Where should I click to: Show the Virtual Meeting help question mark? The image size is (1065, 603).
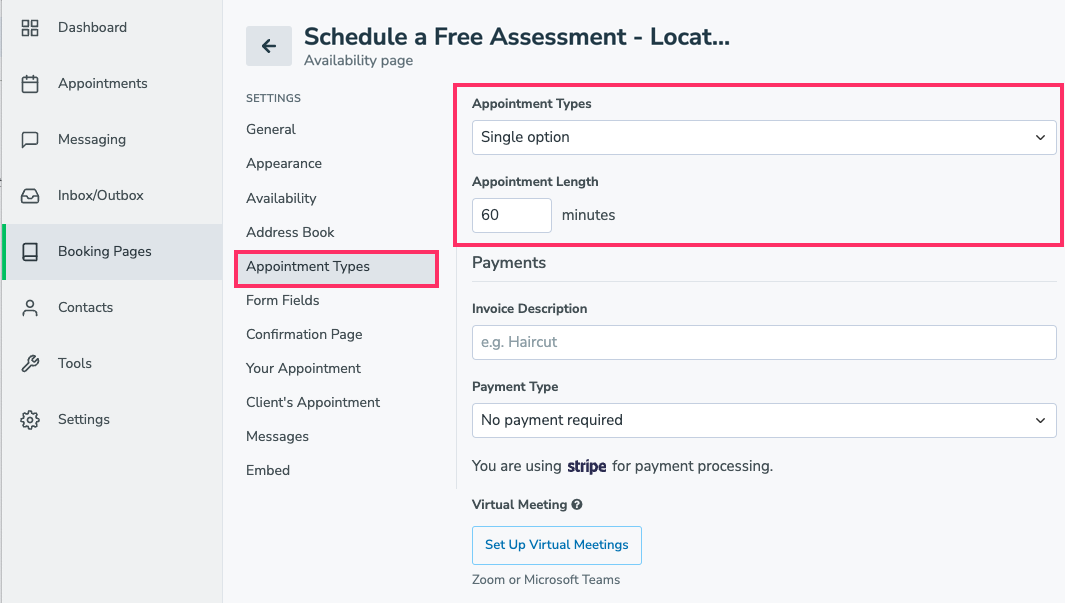tap(577, 505)
